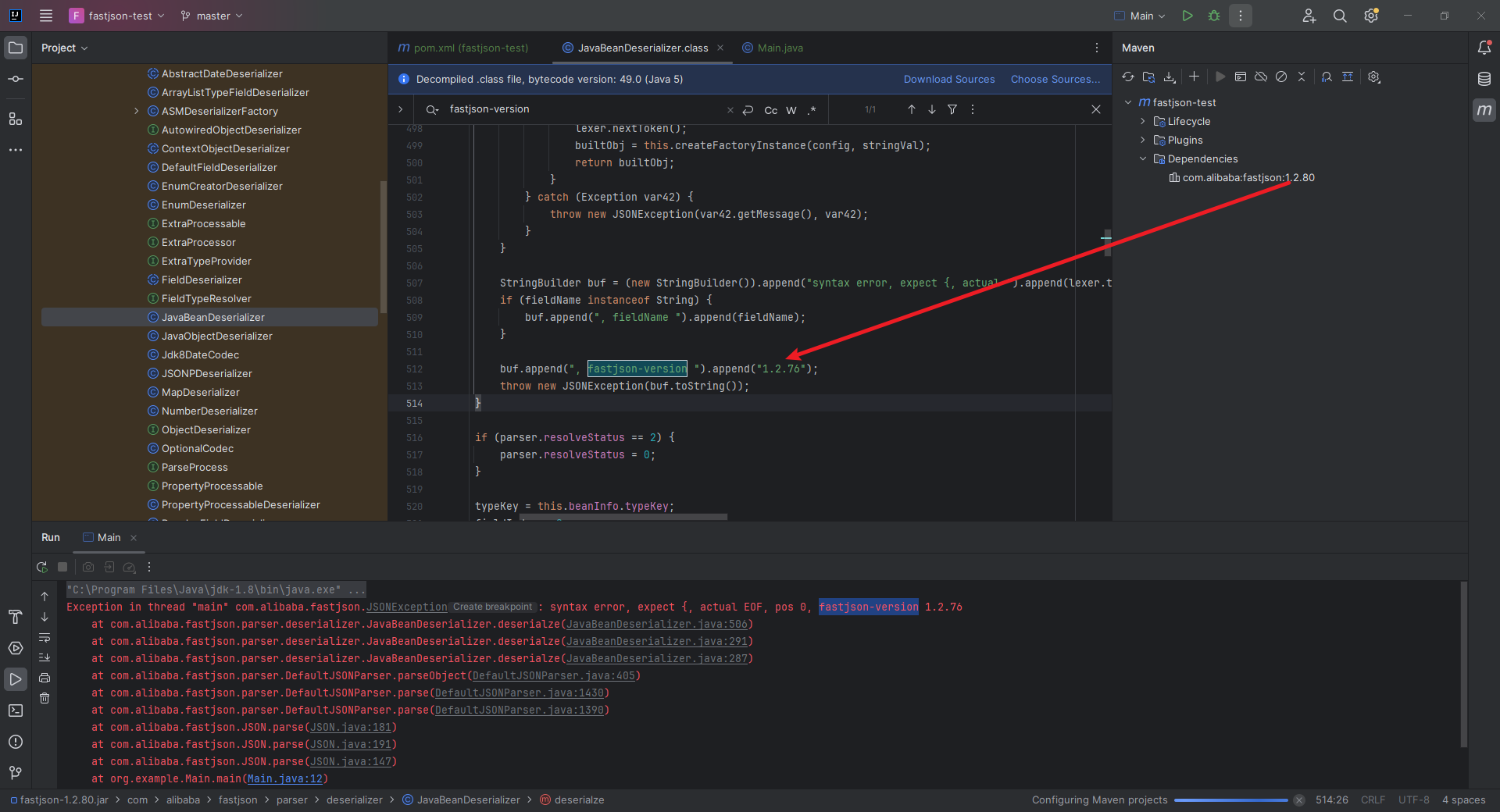1500x812 pixels.
Task: Click Create breakpoint inlay on JSONException
Action: pyautogui.click(x=493, y=607)
